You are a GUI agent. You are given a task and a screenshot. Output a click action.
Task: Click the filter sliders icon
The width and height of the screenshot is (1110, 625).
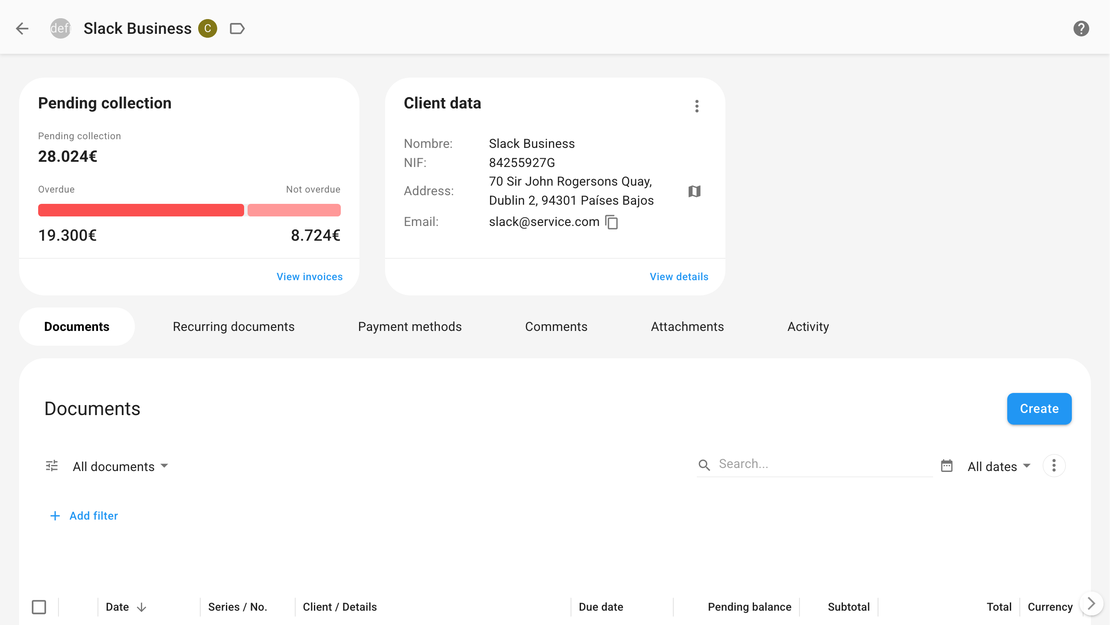[52, 466]
